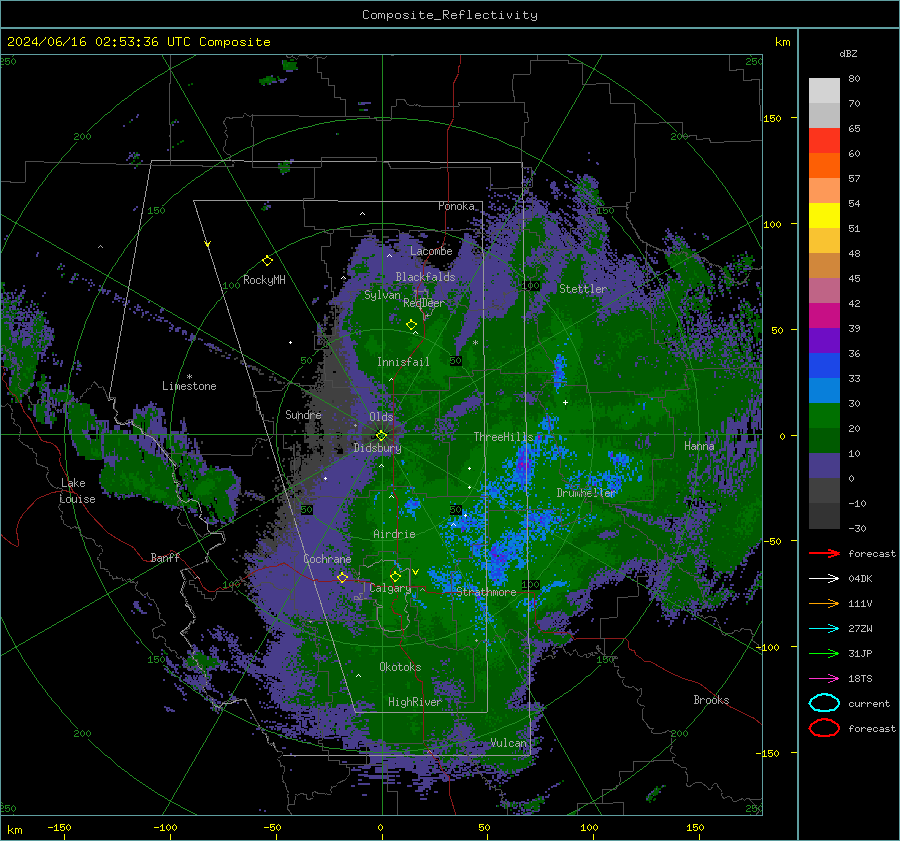This screenshot has width=900, height=841.
Task: Click the Limestone label
Action: click(x=189, y=386)
